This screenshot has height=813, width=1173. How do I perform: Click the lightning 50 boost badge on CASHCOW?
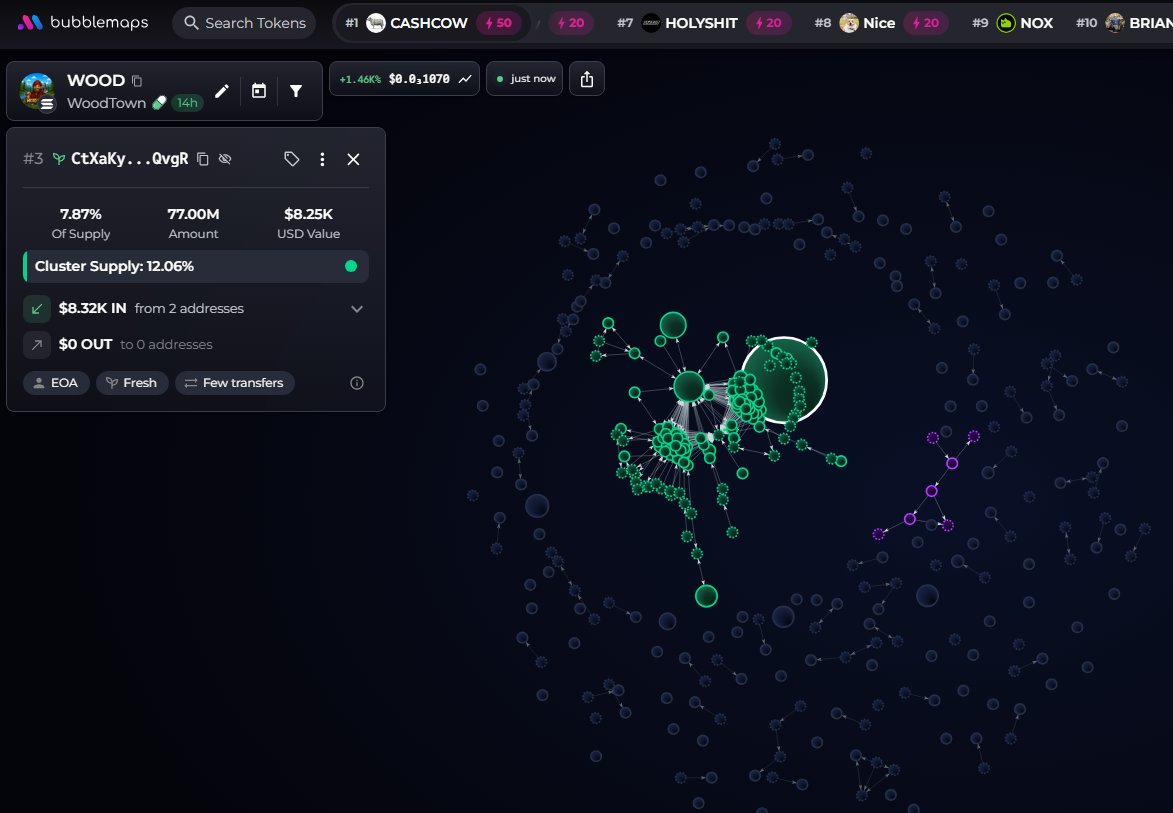(x=499, y=23)
